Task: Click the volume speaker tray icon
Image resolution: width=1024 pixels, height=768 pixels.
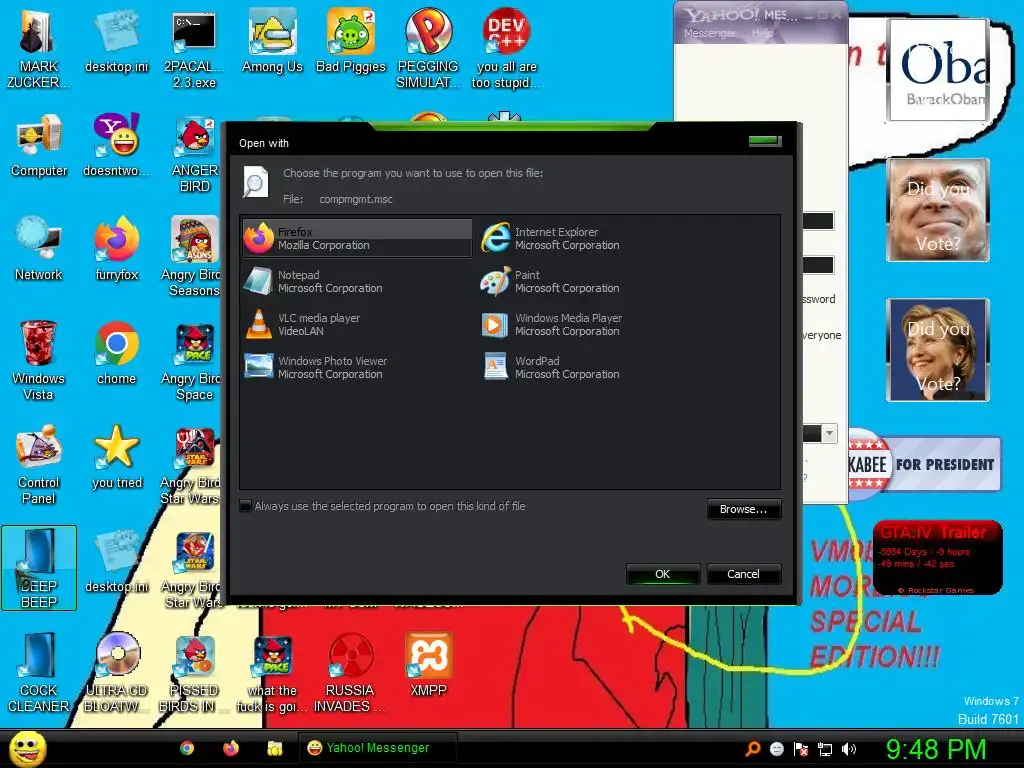Action: [849, 749]
